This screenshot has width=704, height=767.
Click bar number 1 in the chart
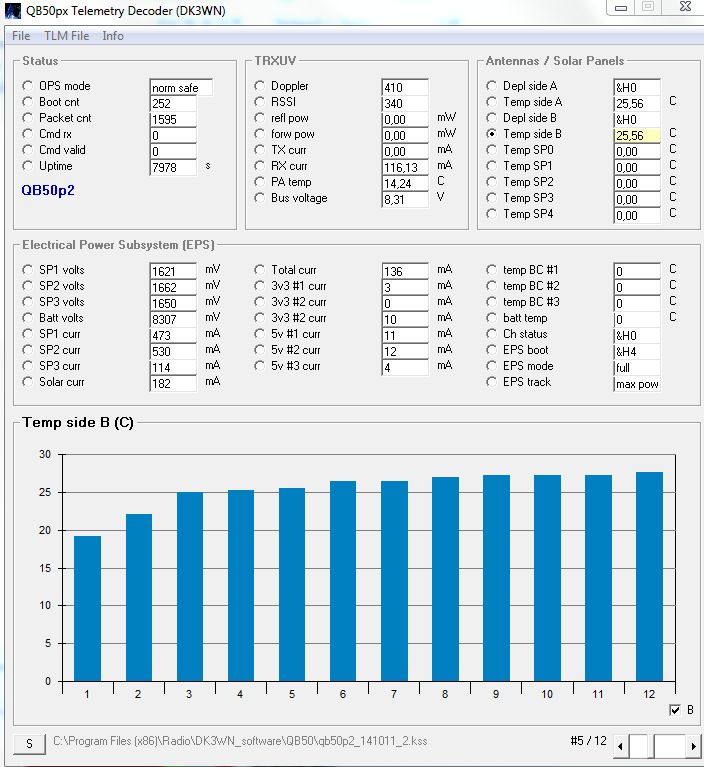point(88,609)
